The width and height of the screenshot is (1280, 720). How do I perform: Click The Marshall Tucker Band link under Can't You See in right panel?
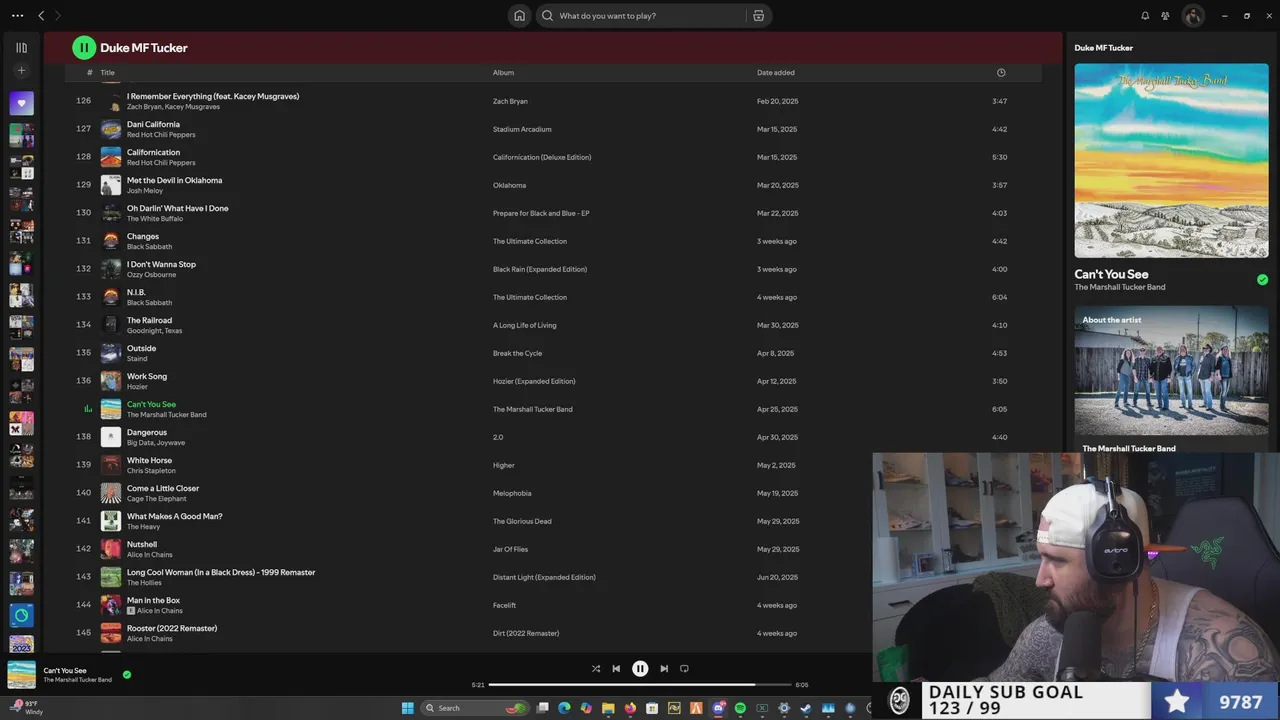[1120, 287]
